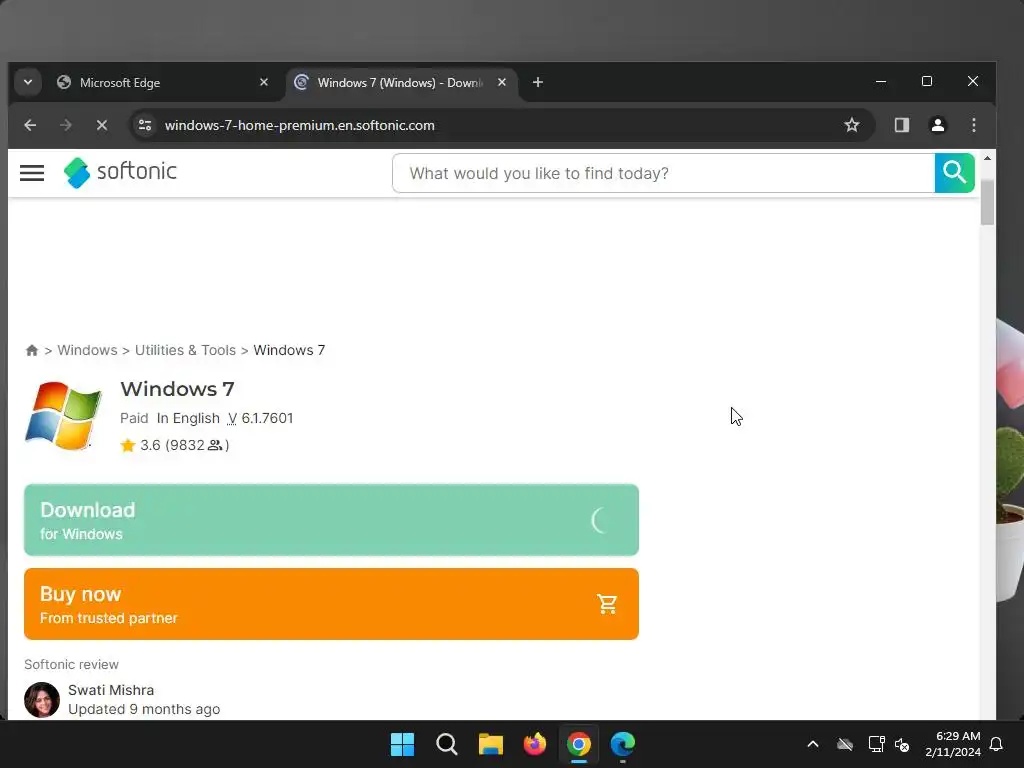
Task: Open the Chrome side panel
Action: pyautogui.click(x=902, y=125)
